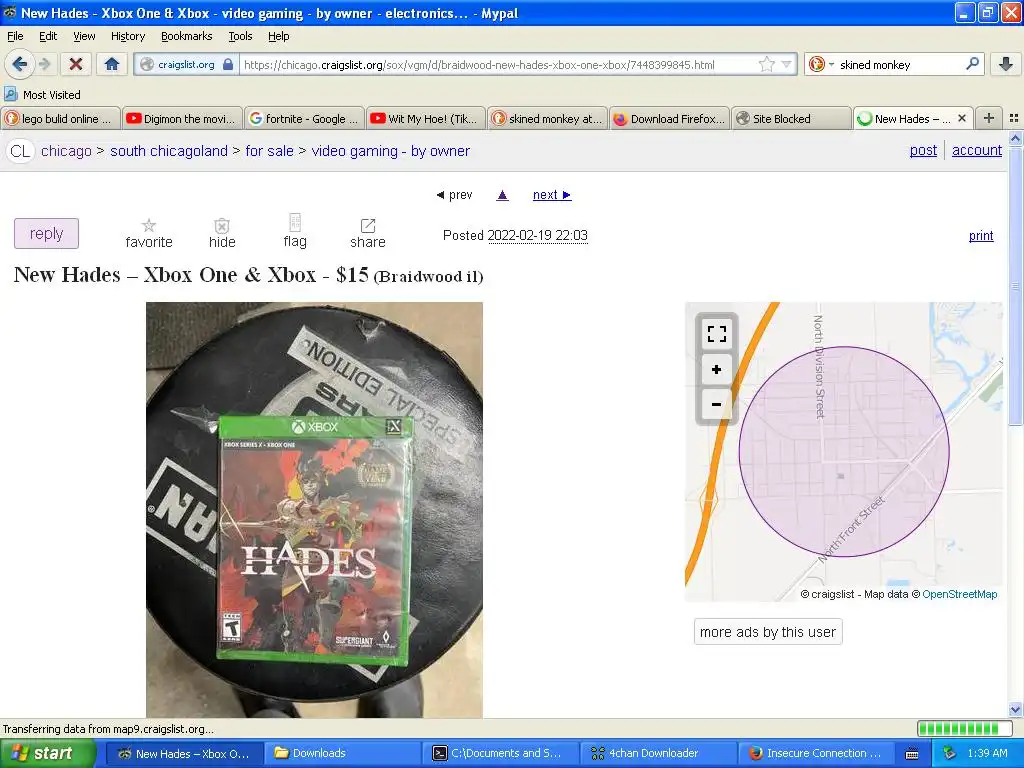Click the account link

tap(976, 150)
